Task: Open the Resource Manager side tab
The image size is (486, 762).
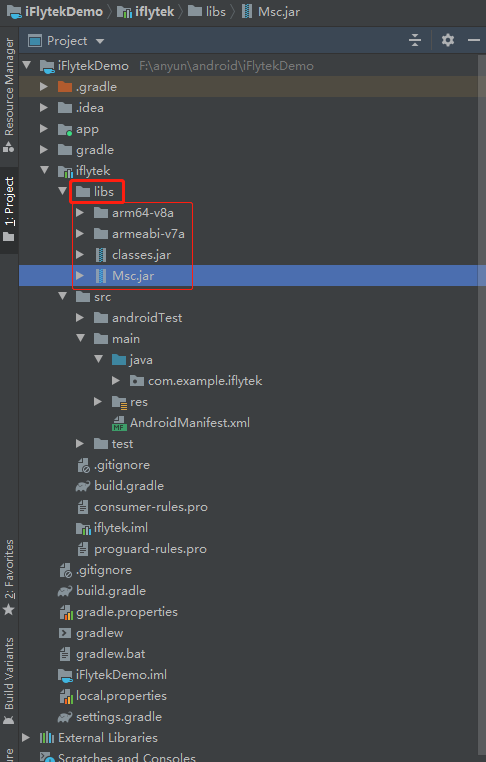Action: [9, 95]
